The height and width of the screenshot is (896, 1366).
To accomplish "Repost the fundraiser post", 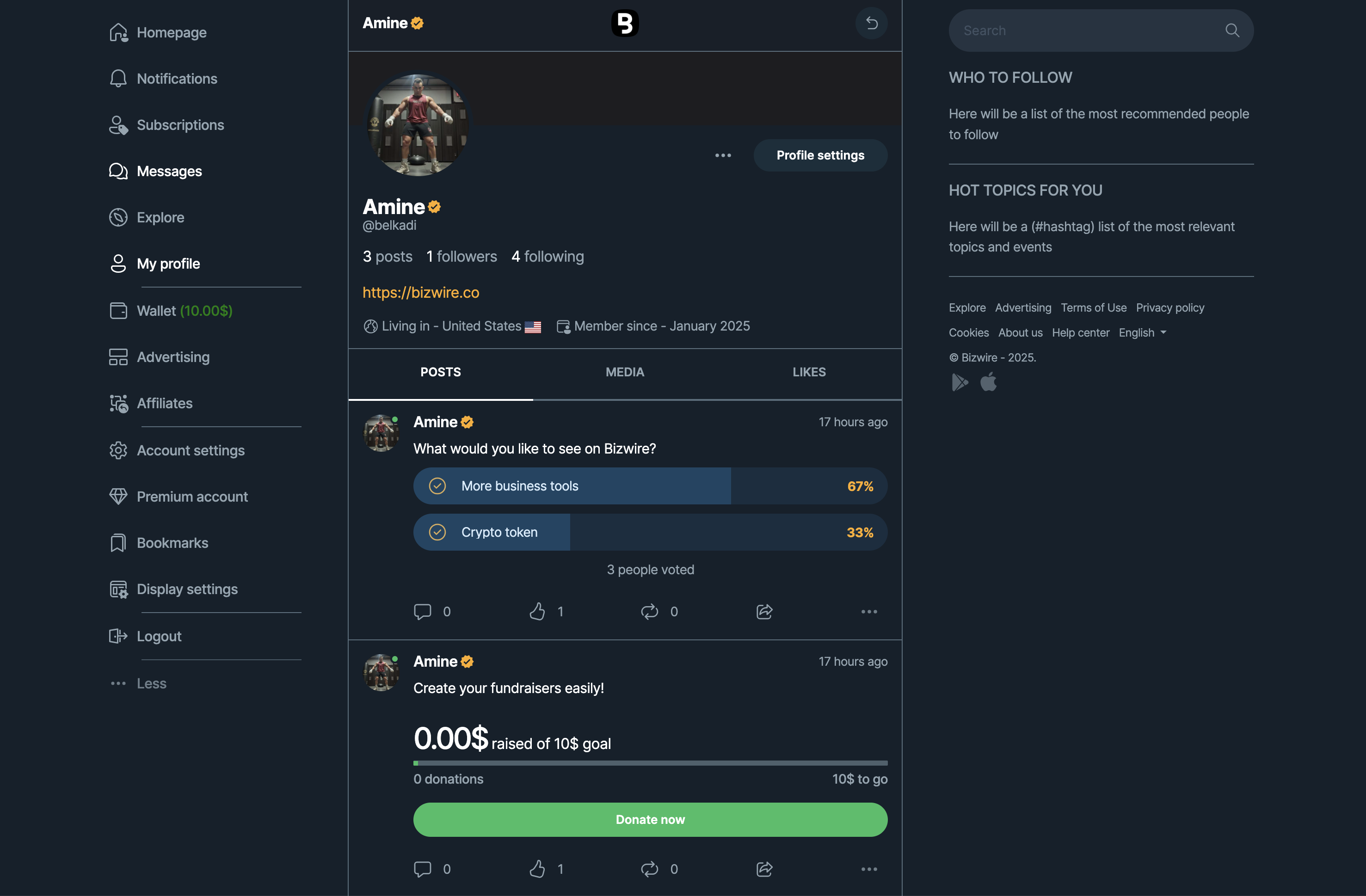I will pyautogui.click(x=649, y=869).
